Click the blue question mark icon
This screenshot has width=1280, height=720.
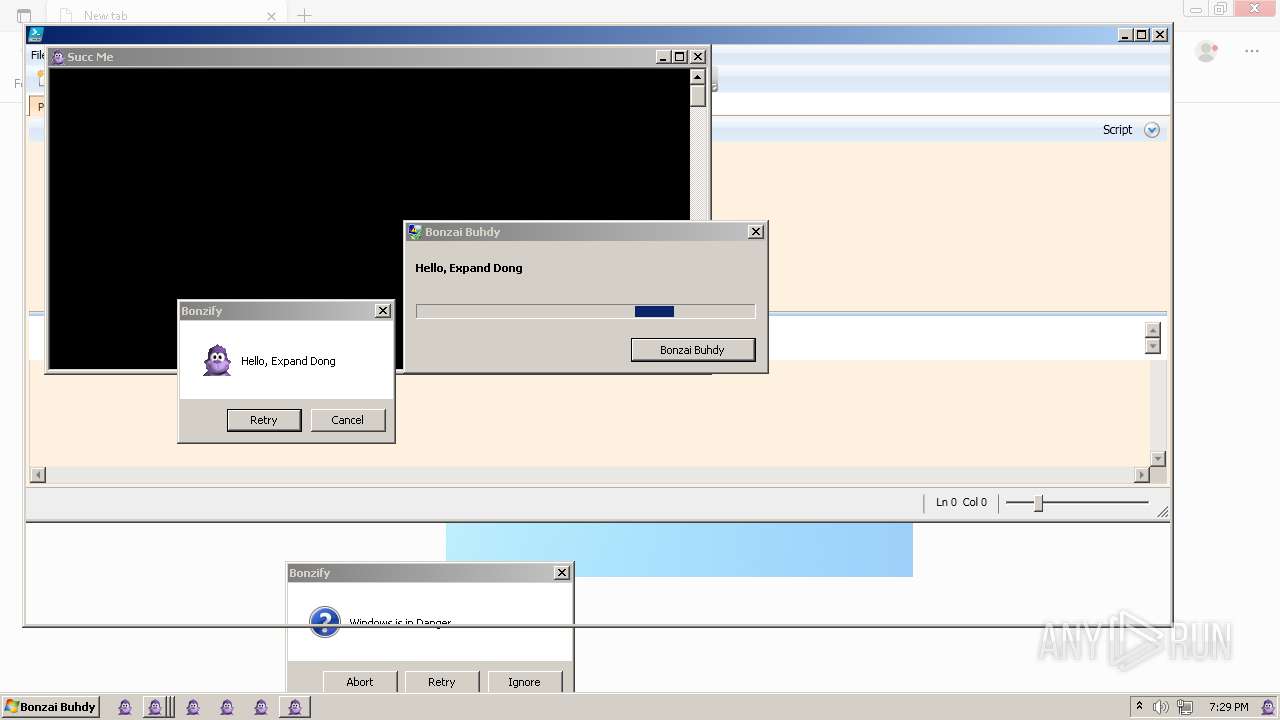(x=325, y=621)
